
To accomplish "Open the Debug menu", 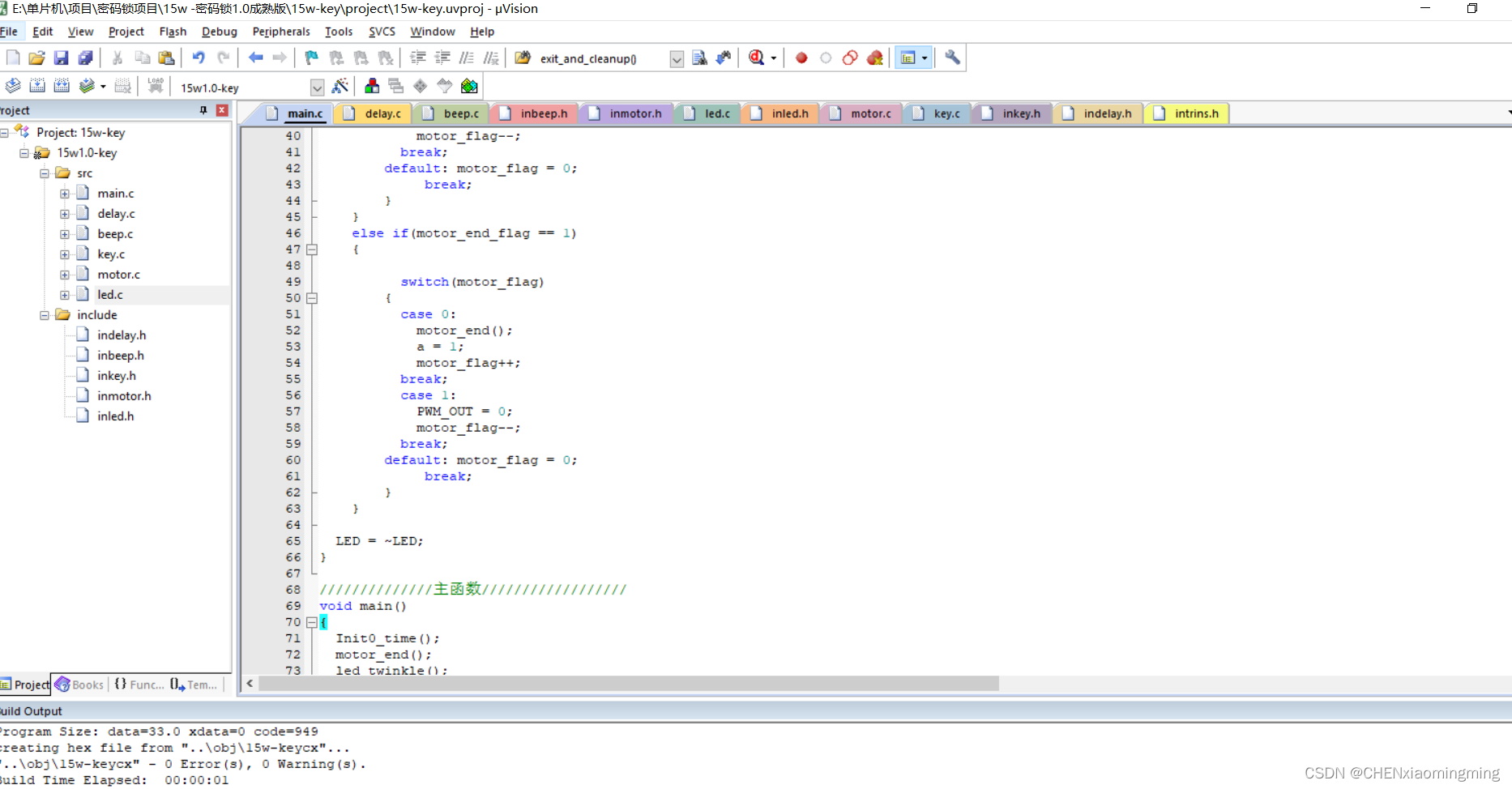I will [x=219, y=32].
